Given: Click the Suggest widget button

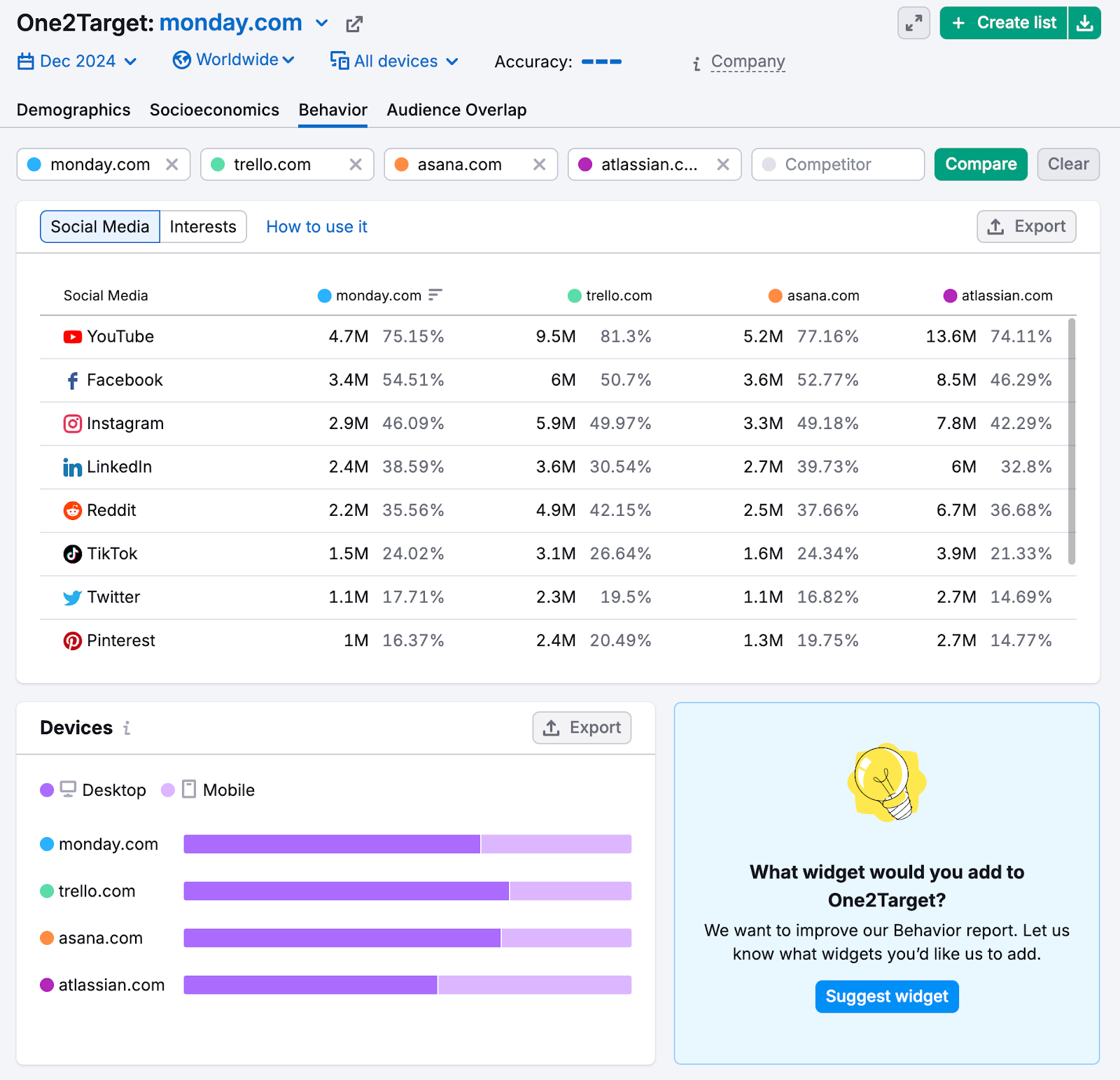Looking at the screenshot, I should click(x=887, y=997).
